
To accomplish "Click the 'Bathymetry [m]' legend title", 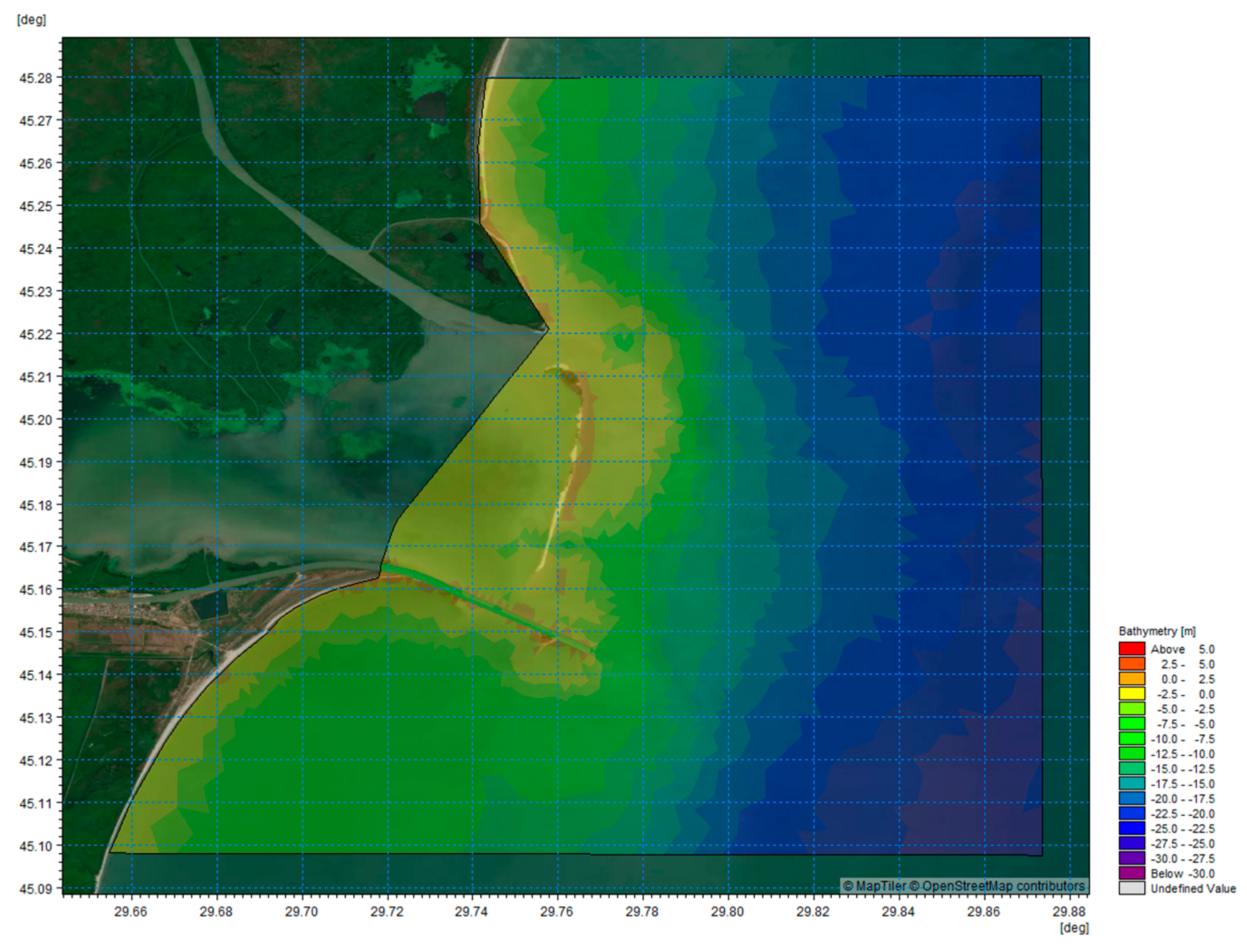I will pyautogui.click(x=1156, y=631).
